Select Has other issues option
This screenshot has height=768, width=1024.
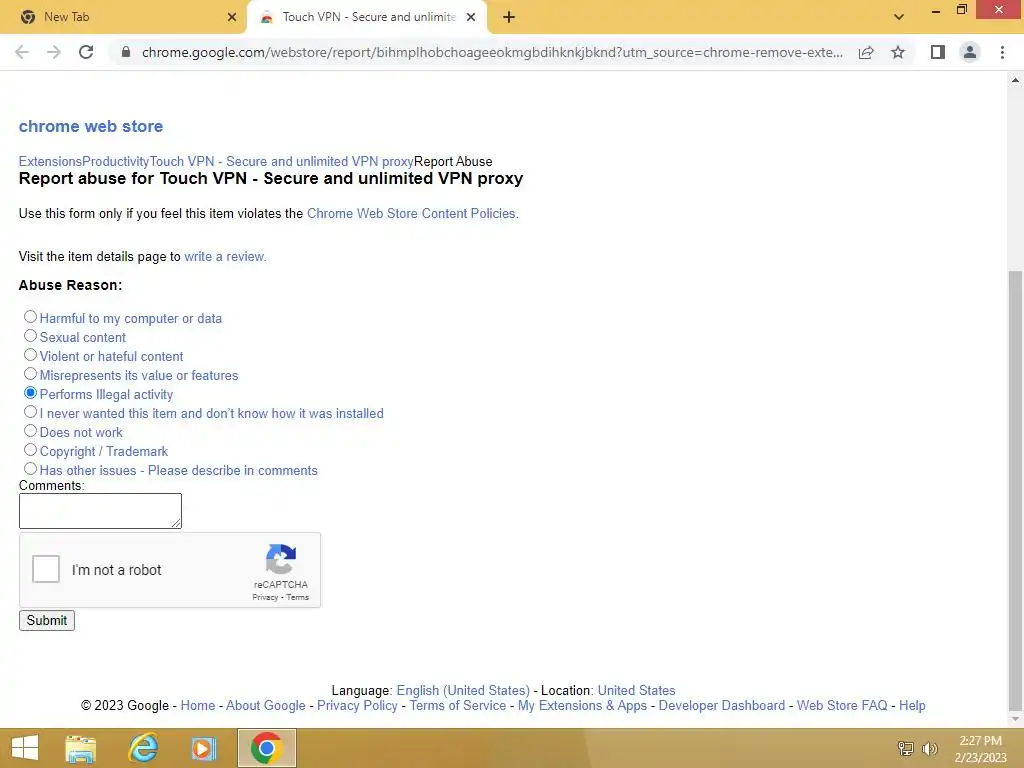click(x=30, y=469)
